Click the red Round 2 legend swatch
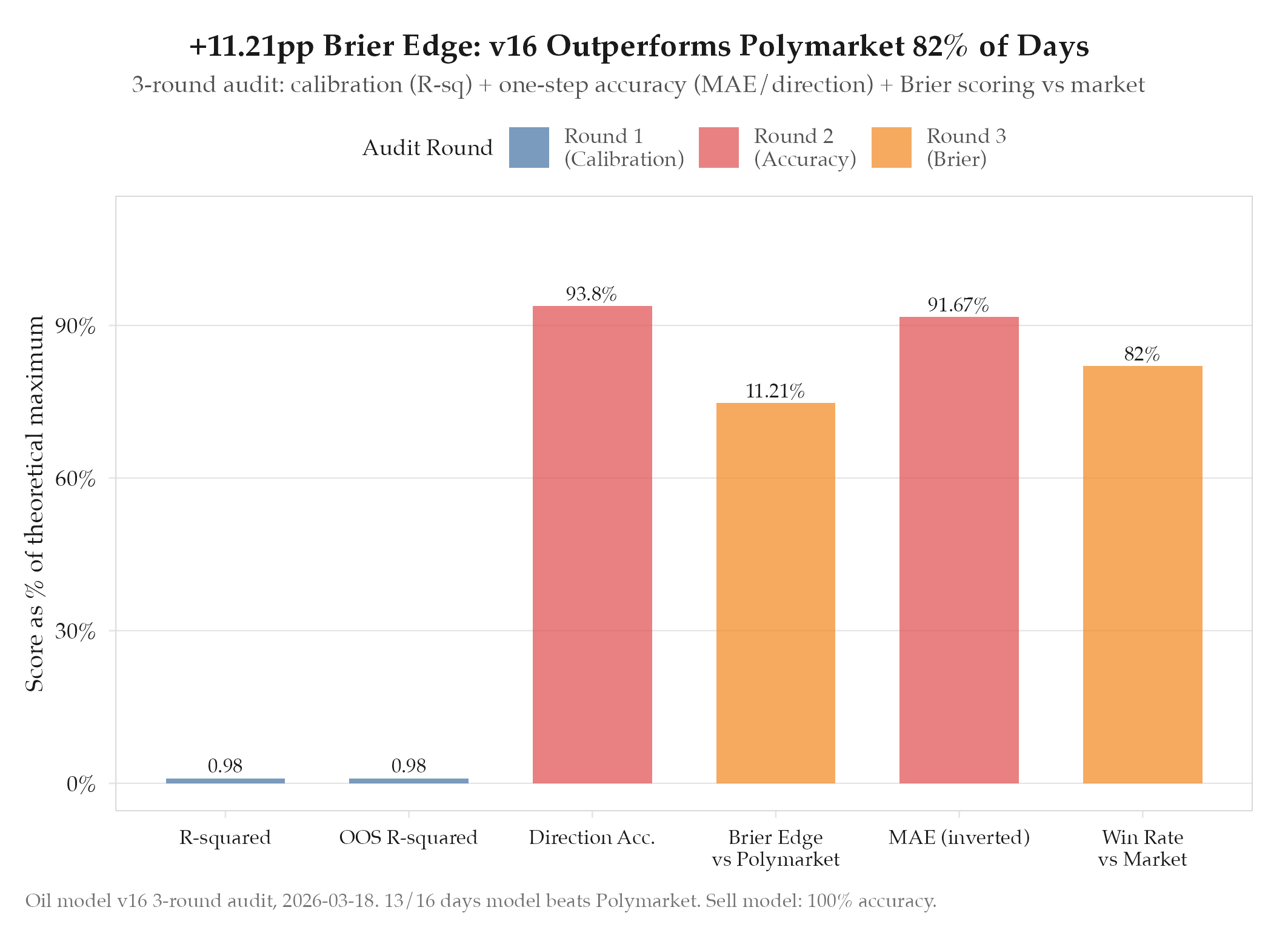 click(x=718, y=147)
